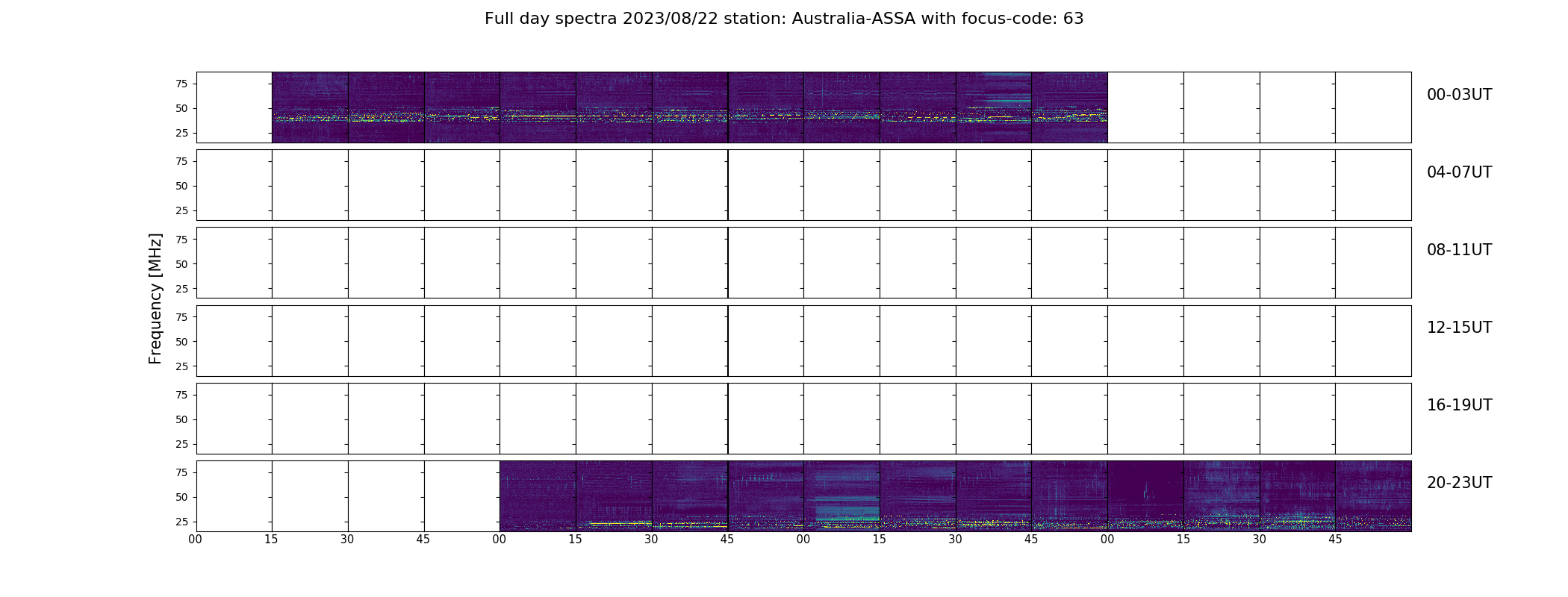Click the empty 12-15UT plot panel
Image resolution: width=1568 pixels, height=597 pixels.
tap(803, 341)
